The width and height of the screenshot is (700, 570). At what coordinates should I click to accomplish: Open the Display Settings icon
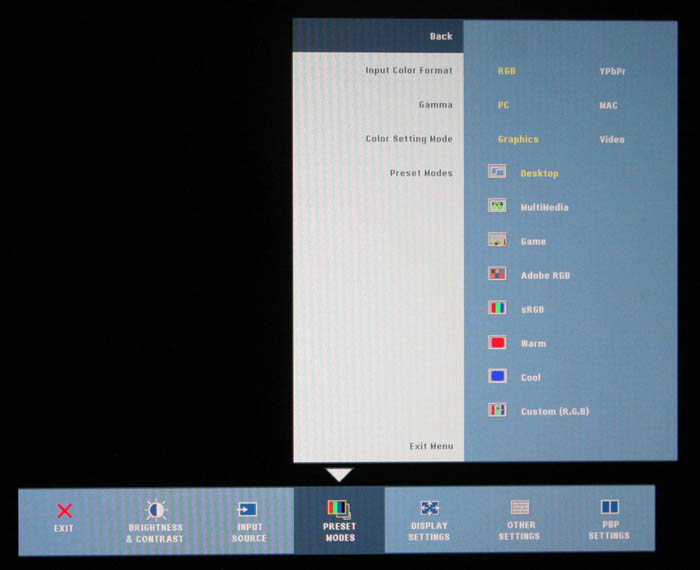429,508
